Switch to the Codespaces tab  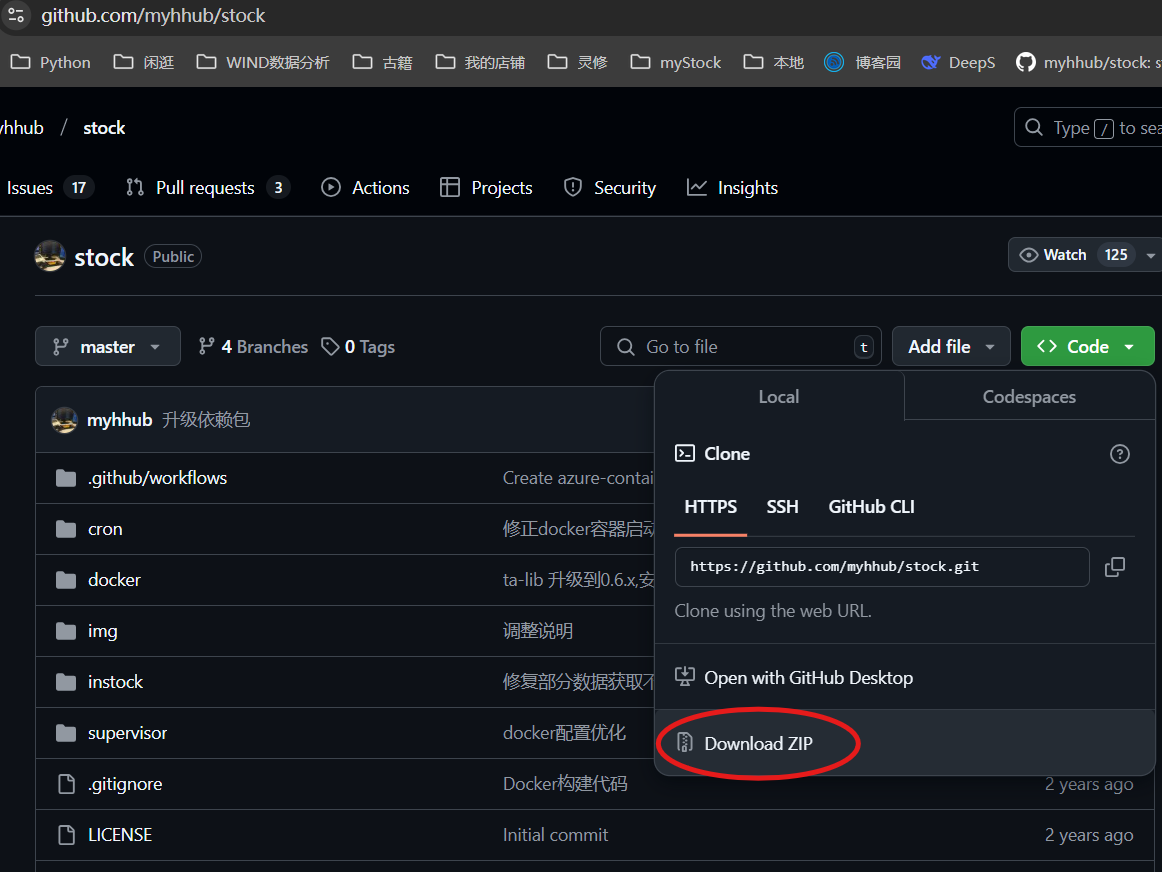(1029, 396)
